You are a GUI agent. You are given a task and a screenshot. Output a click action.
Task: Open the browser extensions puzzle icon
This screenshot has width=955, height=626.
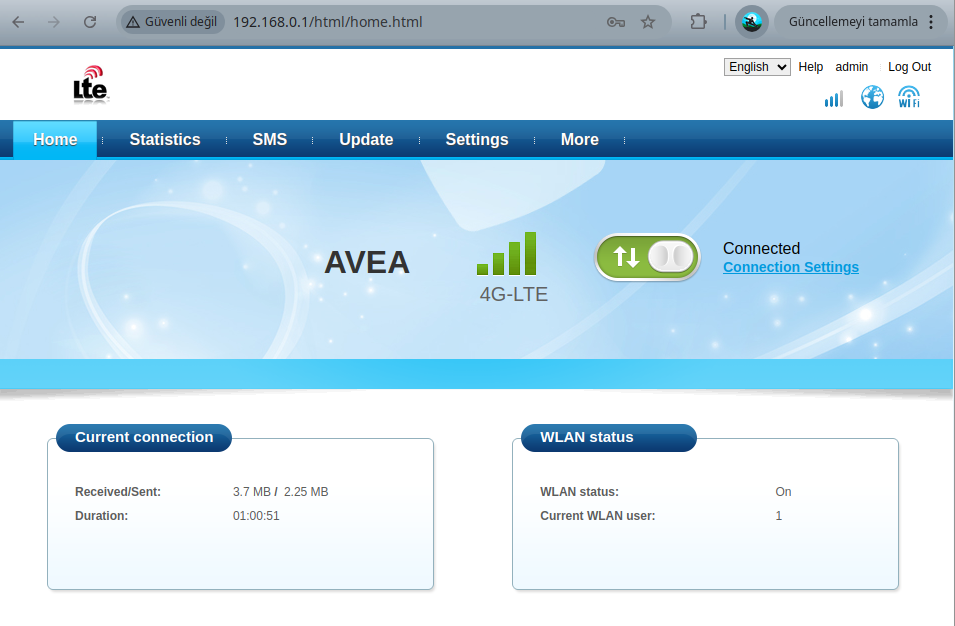pyautogui.click(x=697, y=20)
